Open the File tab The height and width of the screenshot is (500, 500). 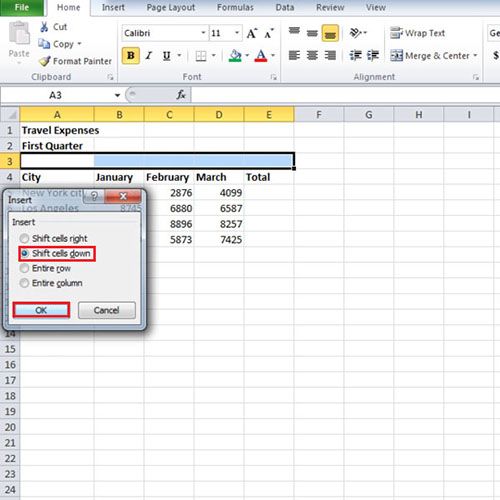point(22,7)
